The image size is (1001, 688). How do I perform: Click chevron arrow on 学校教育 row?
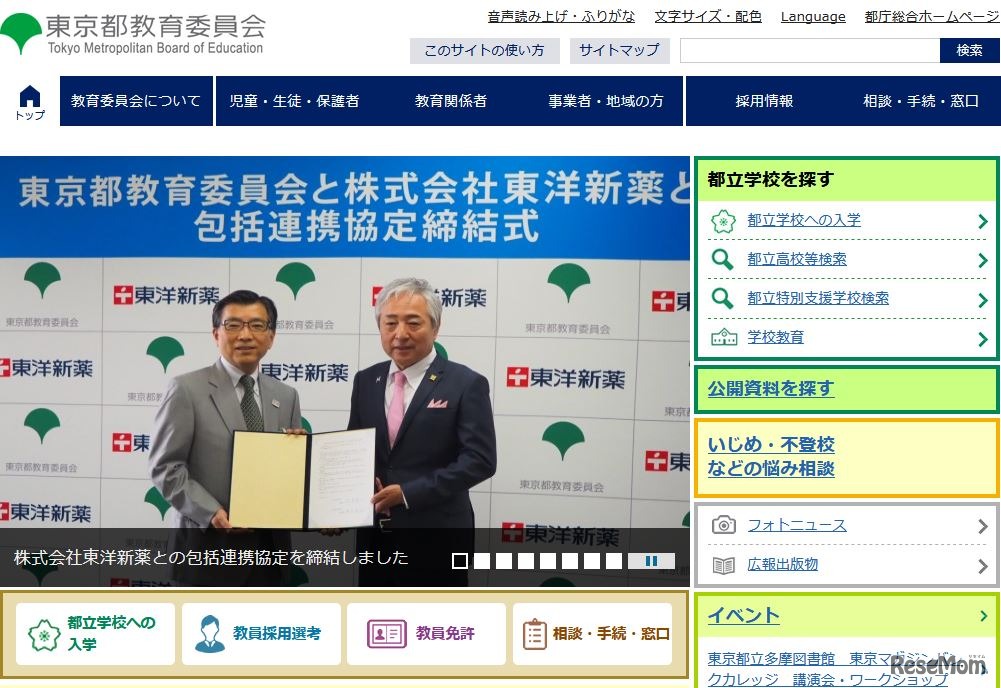tap(983, 340)
